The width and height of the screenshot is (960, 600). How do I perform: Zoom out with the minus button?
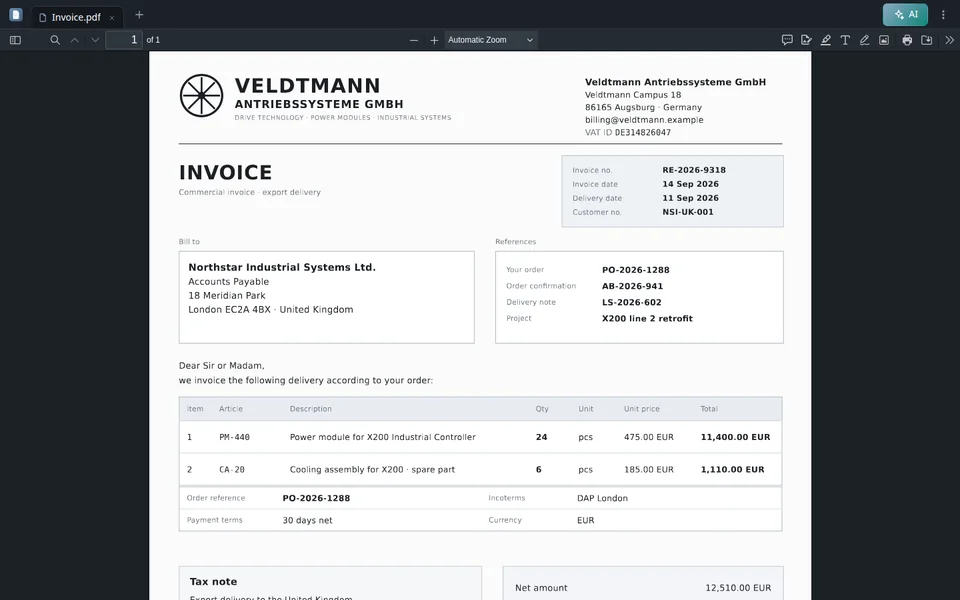(414, 40)
